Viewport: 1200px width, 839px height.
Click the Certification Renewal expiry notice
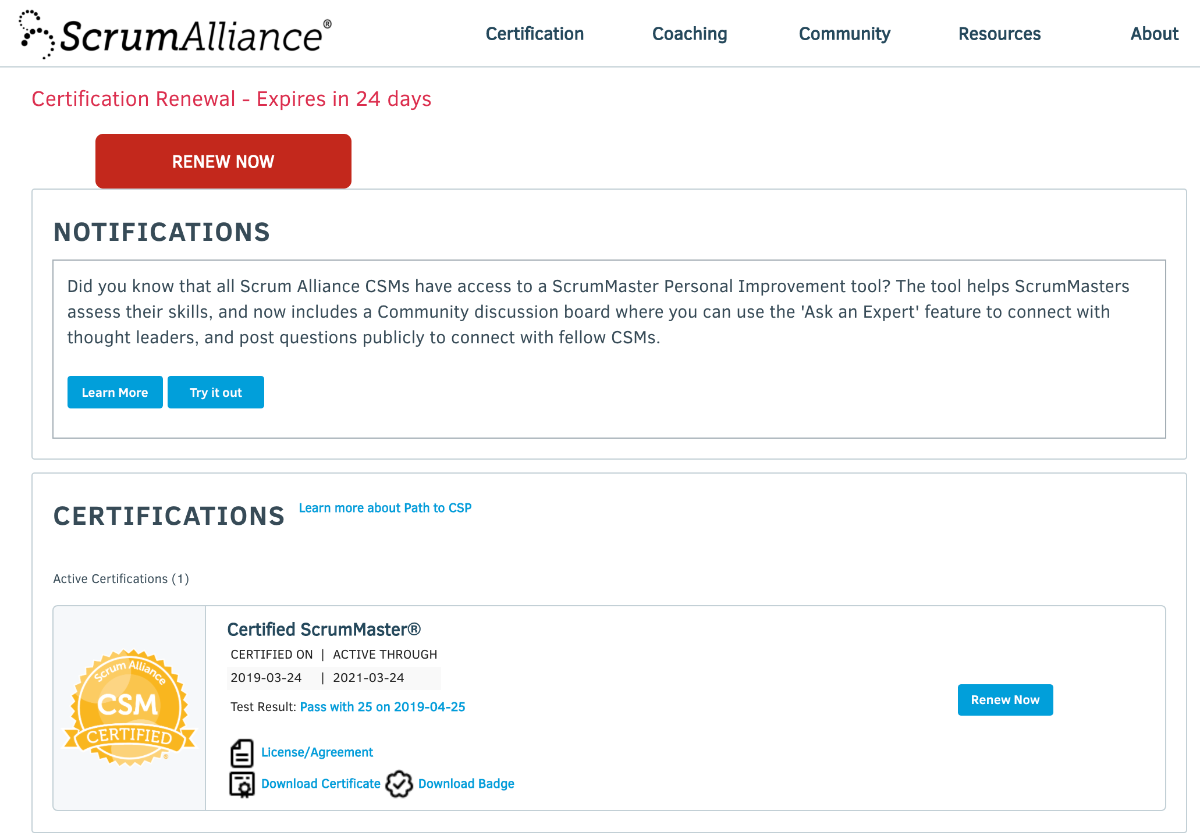[232, 99]
